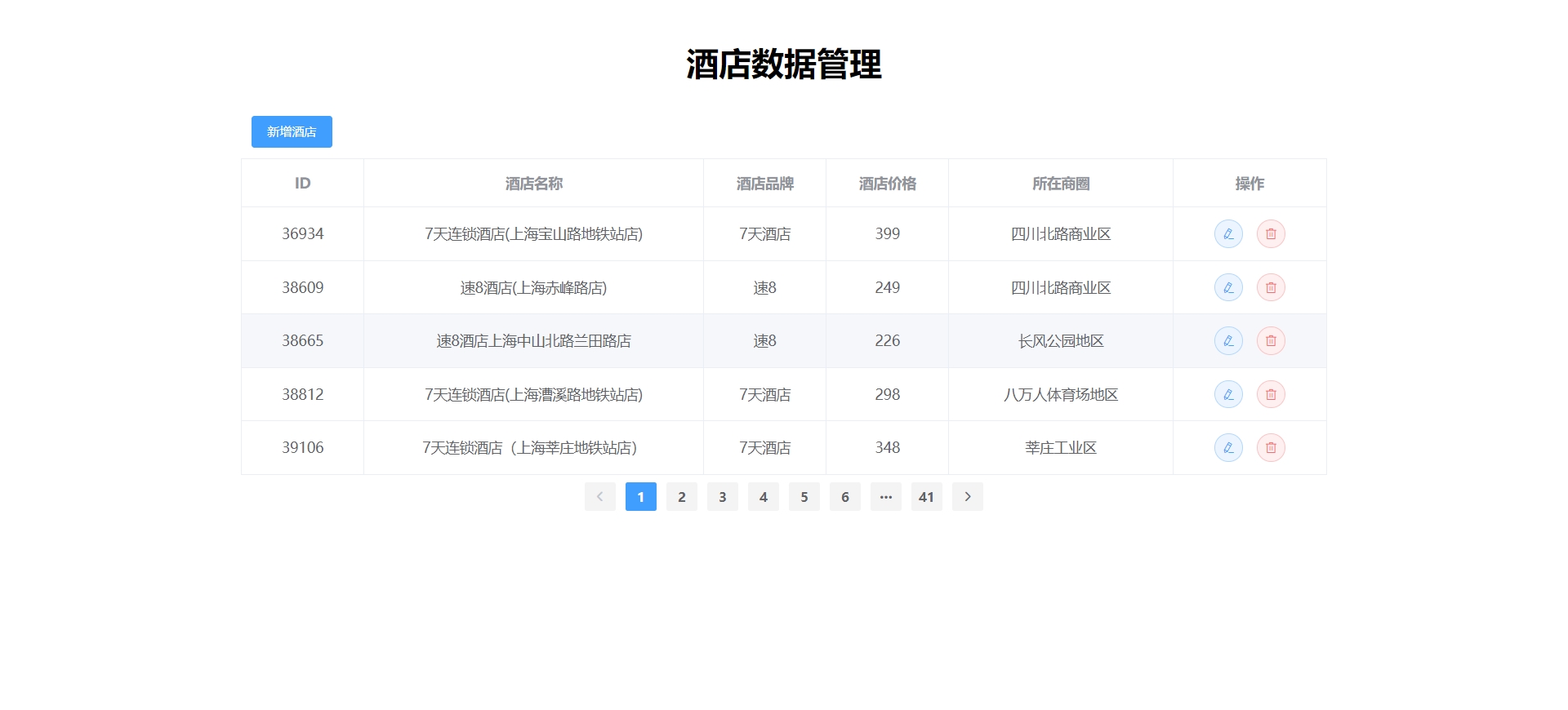Click price value 348
The image size is (1568, 710).
pyautogui.click(x=888, y=448)
